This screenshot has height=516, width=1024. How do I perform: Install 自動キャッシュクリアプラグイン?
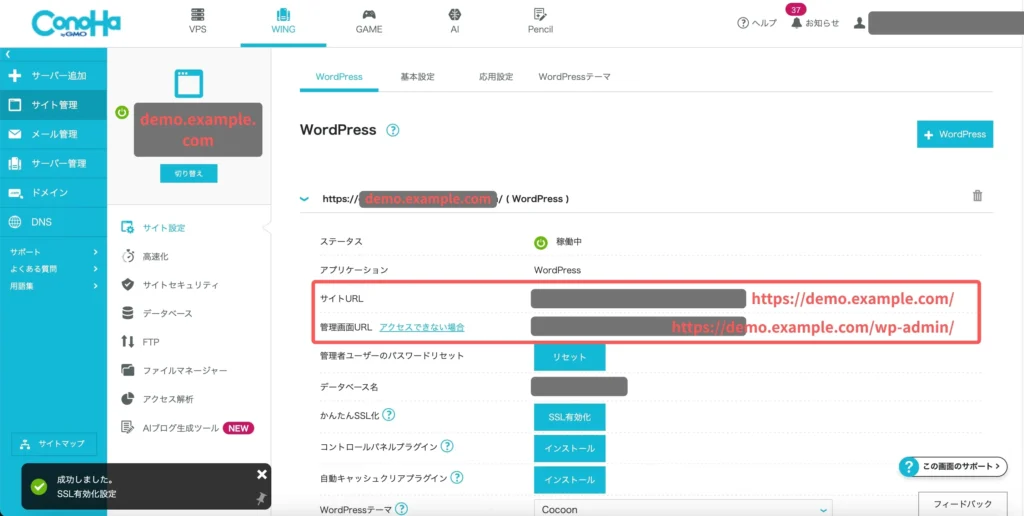coord(569,480)
